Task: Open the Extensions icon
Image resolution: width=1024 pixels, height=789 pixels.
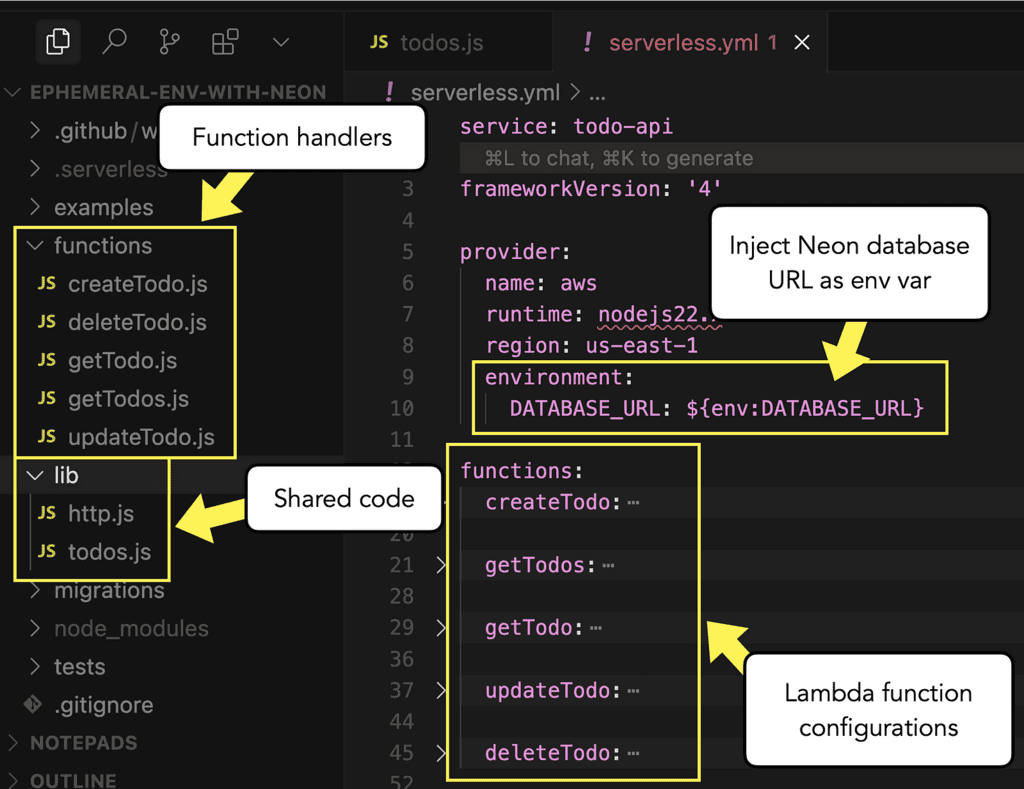Action: (x=225, y=42)
